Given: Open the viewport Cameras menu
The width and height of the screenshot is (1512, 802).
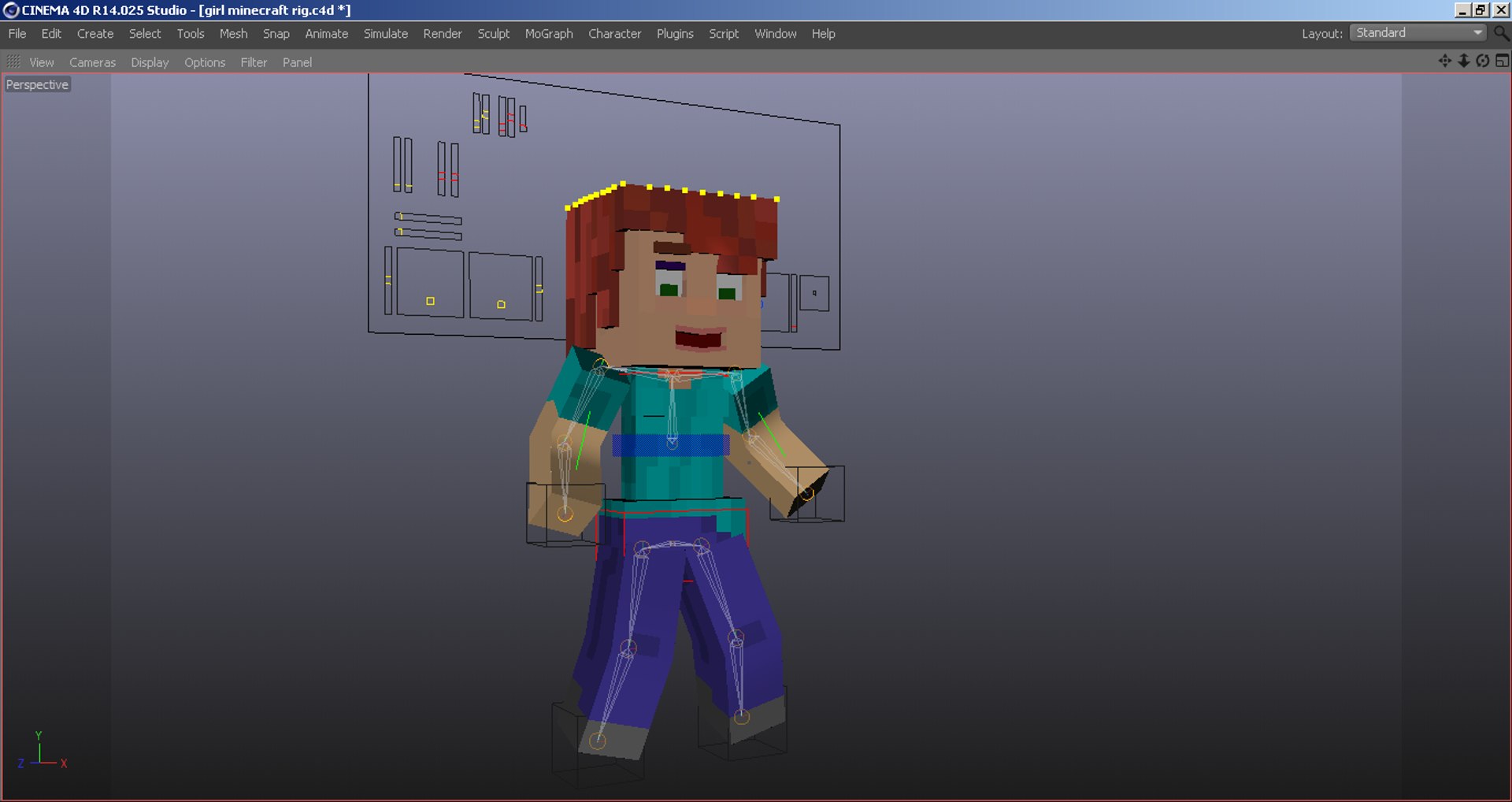Looking at the screenshot, I should pos(92,62).
